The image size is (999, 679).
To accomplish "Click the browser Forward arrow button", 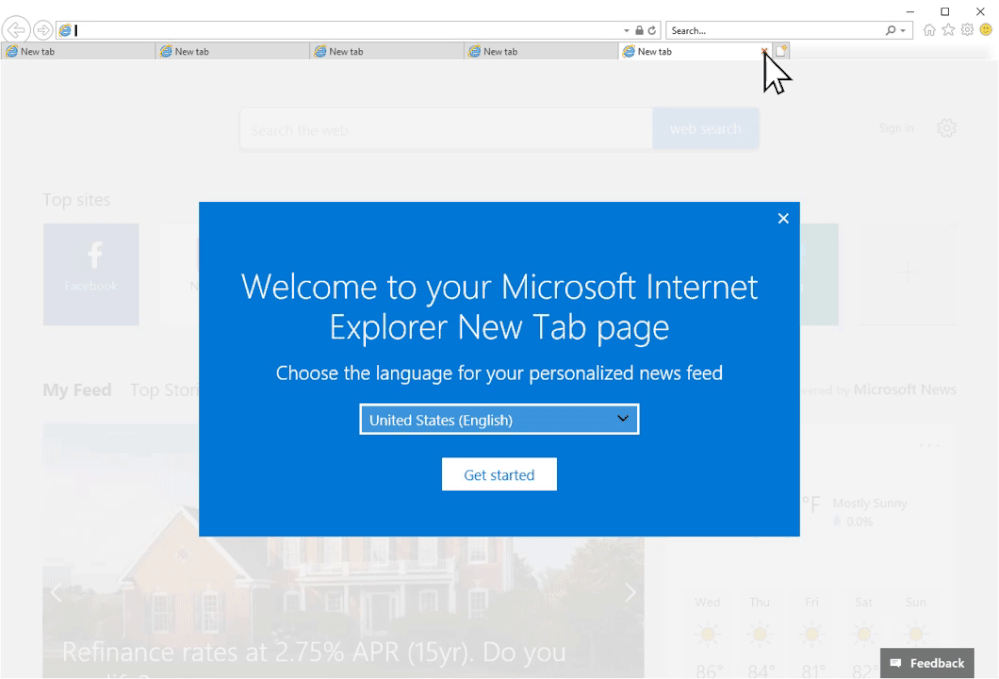I will pyautogui.click(x=43, y=30).
